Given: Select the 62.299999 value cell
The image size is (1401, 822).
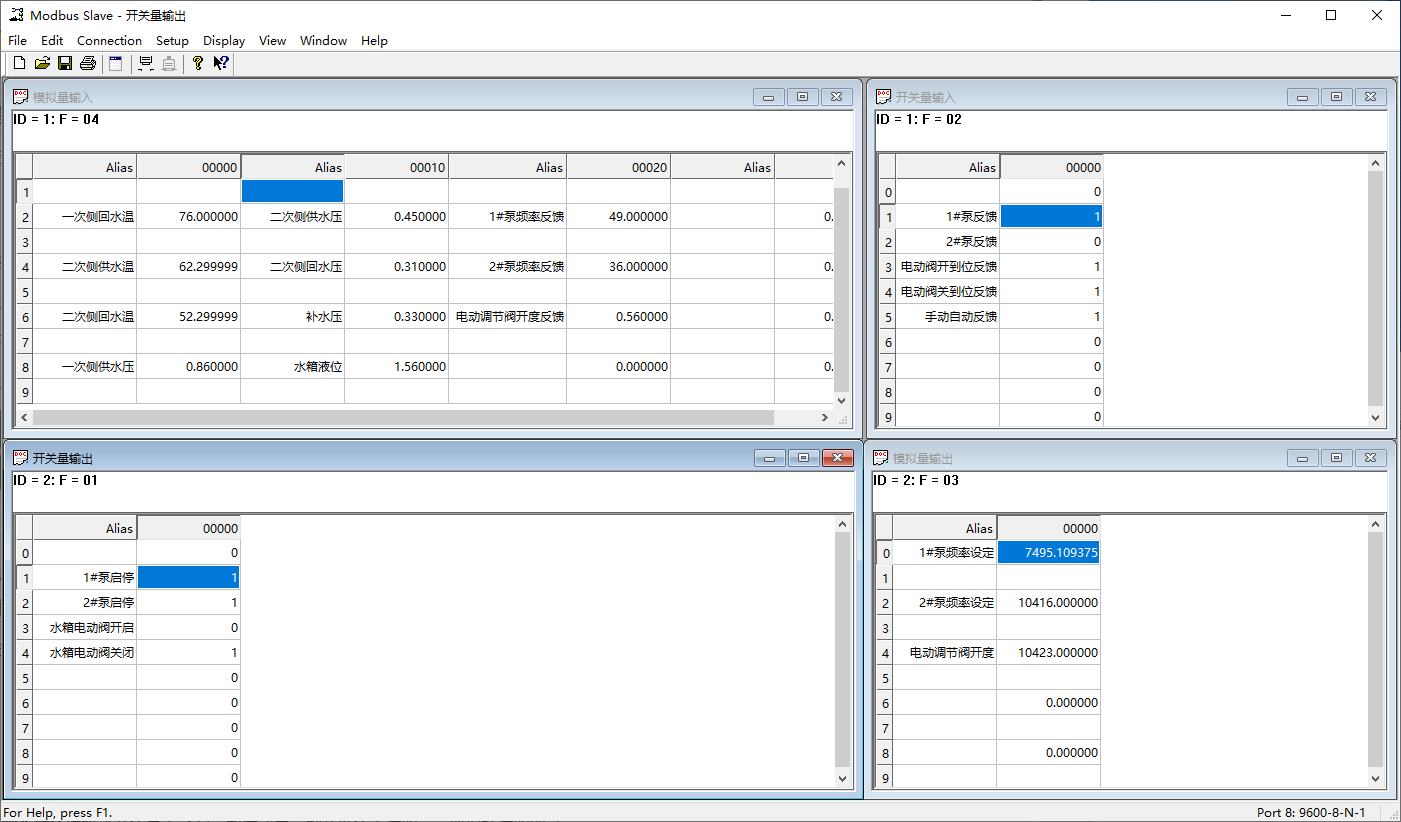Looking at the screenshot, I should click(x=188, y=266).
